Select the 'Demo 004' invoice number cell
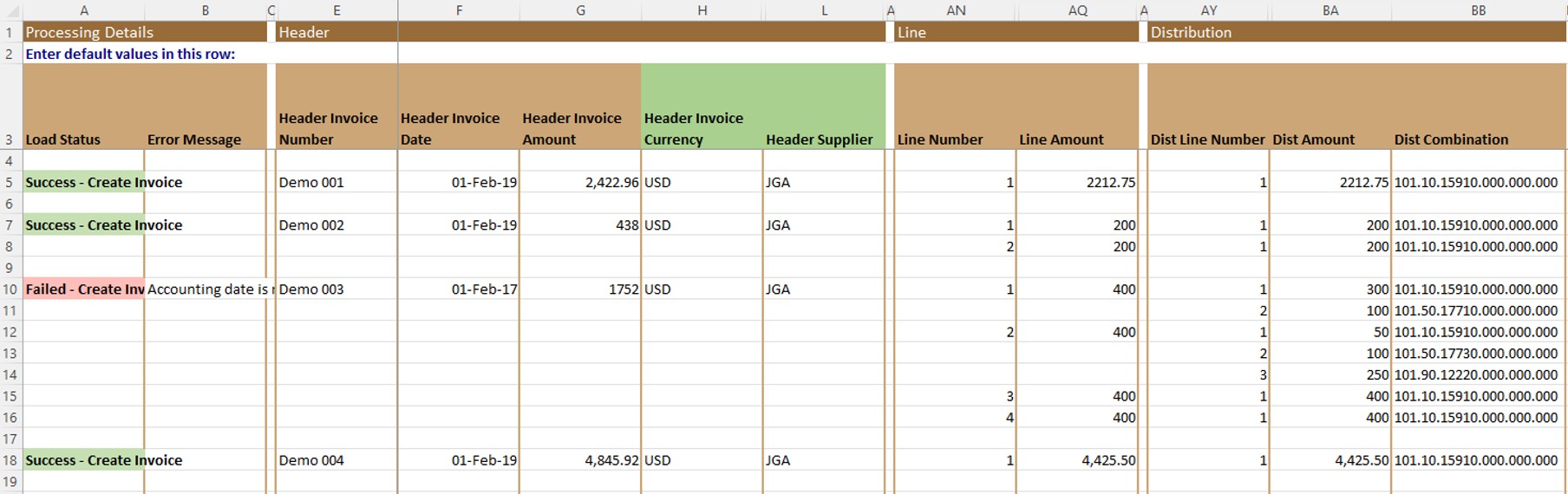Image resolution: width=1568 pixels, height=494 pixels. 336,460
